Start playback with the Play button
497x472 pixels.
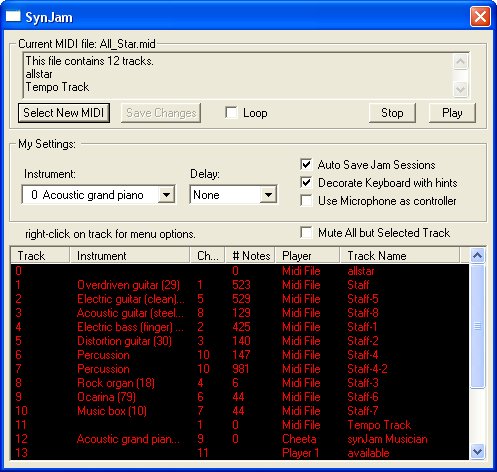[452, 113]
